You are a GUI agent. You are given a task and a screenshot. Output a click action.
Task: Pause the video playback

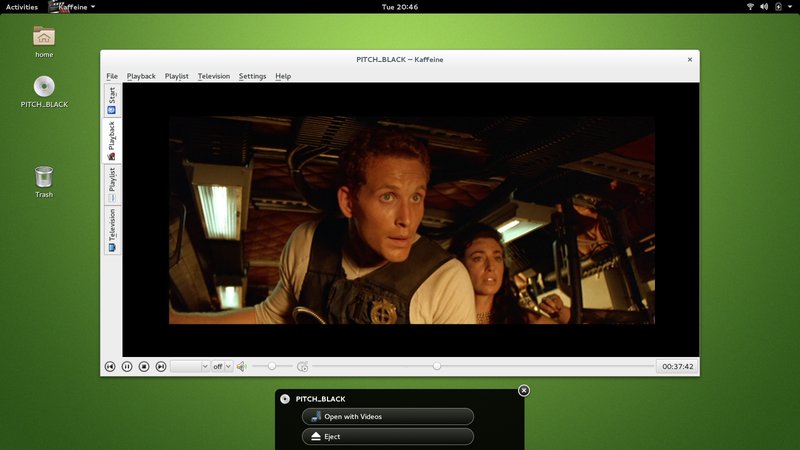(x=127, y=366)
